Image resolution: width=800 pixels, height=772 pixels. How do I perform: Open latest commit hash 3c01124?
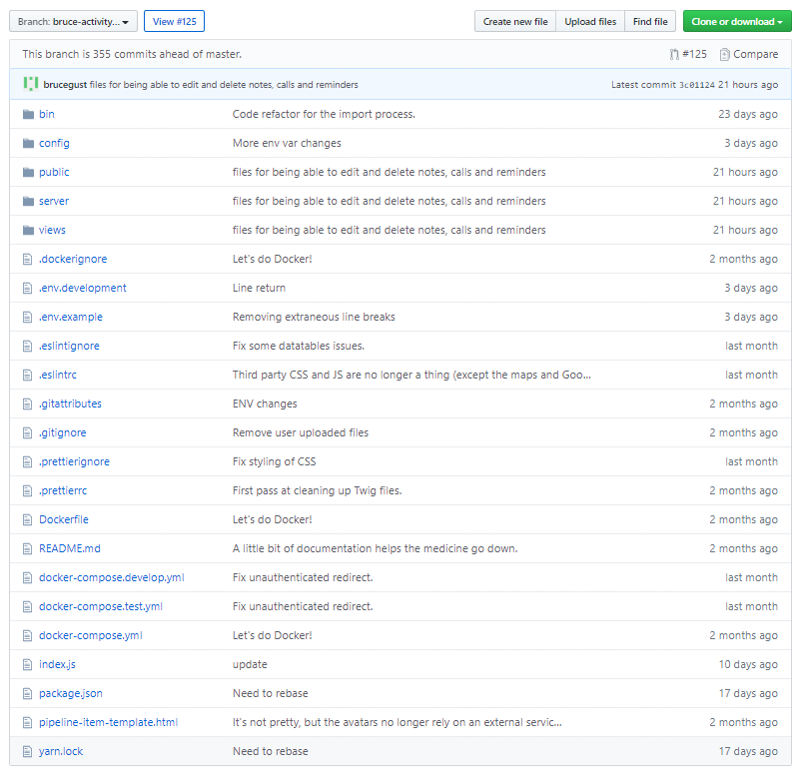[x=697, y=85]
